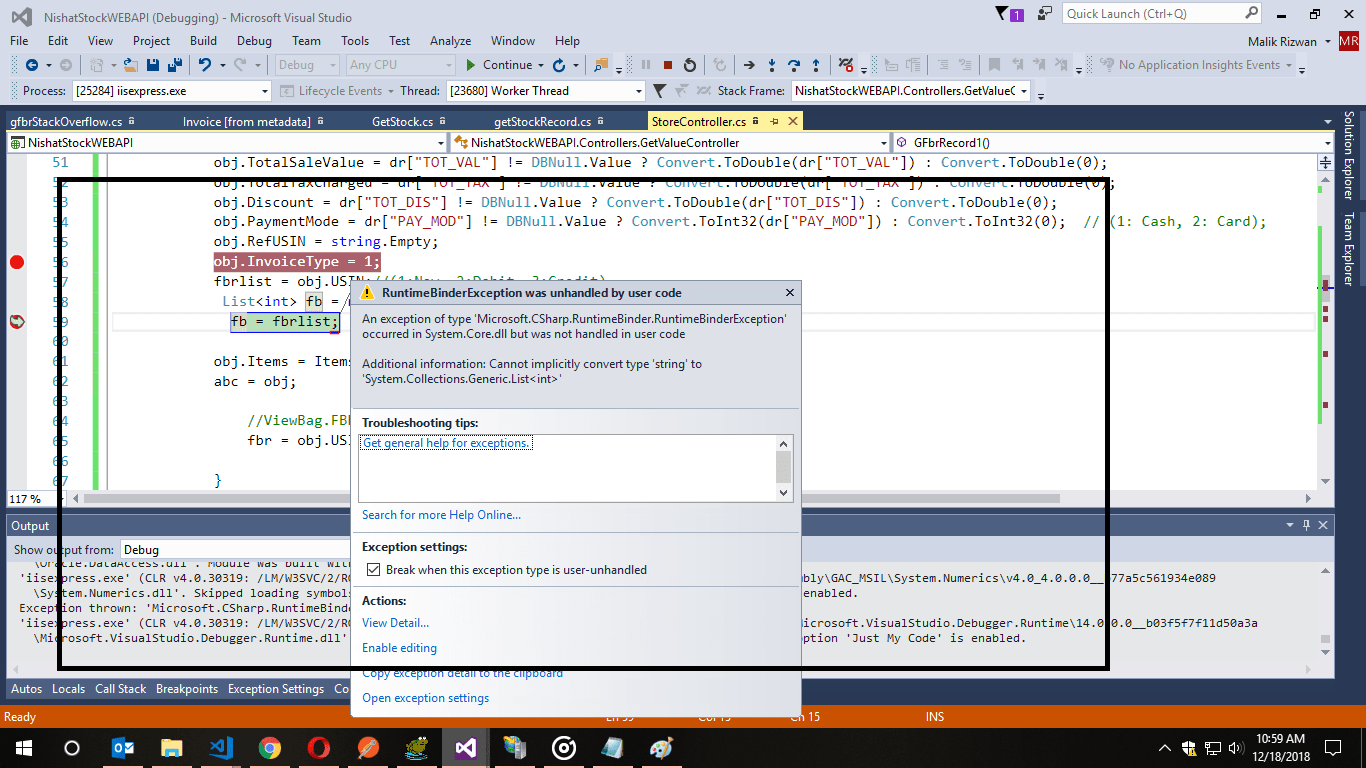
Task: Stop debugging with the red square
Action: pos(667,65)
